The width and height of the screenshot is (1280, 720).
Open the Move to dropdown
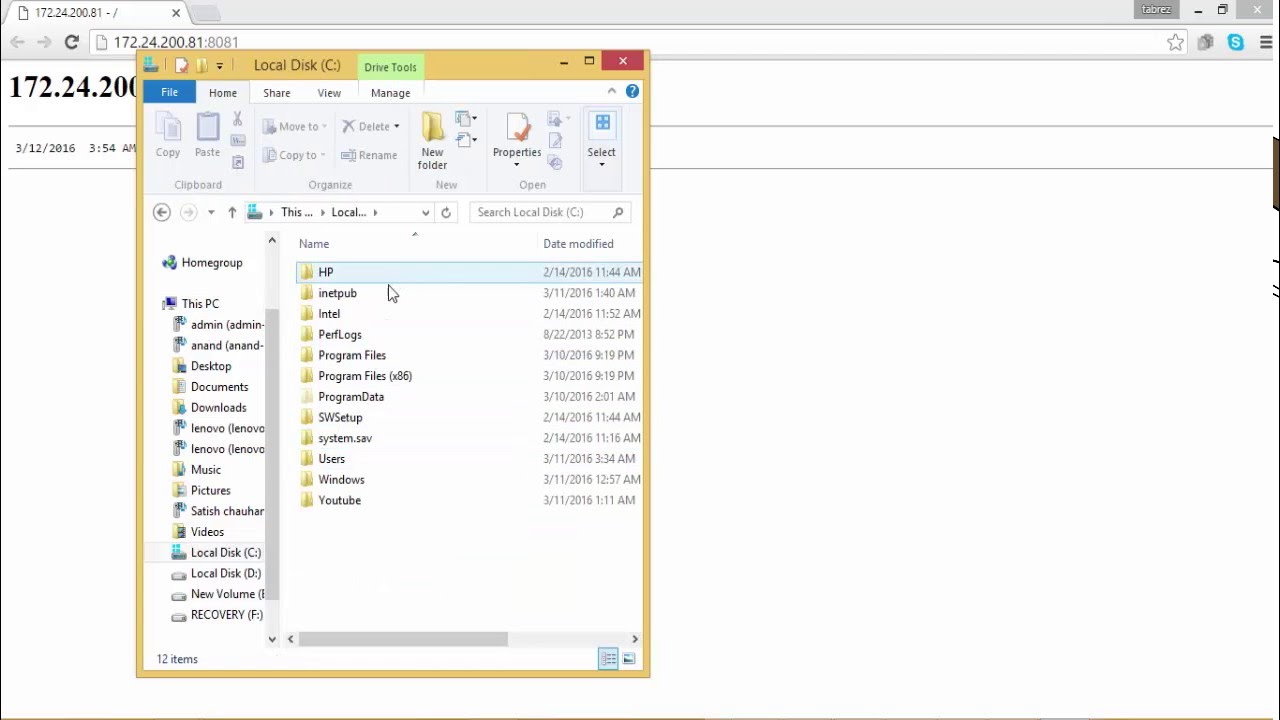(x=294, y=127)
